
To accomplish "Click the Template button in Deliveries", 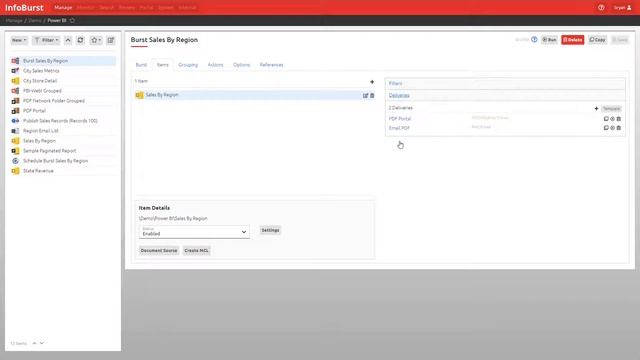I will pyautogui.click(x=611, y=109).
